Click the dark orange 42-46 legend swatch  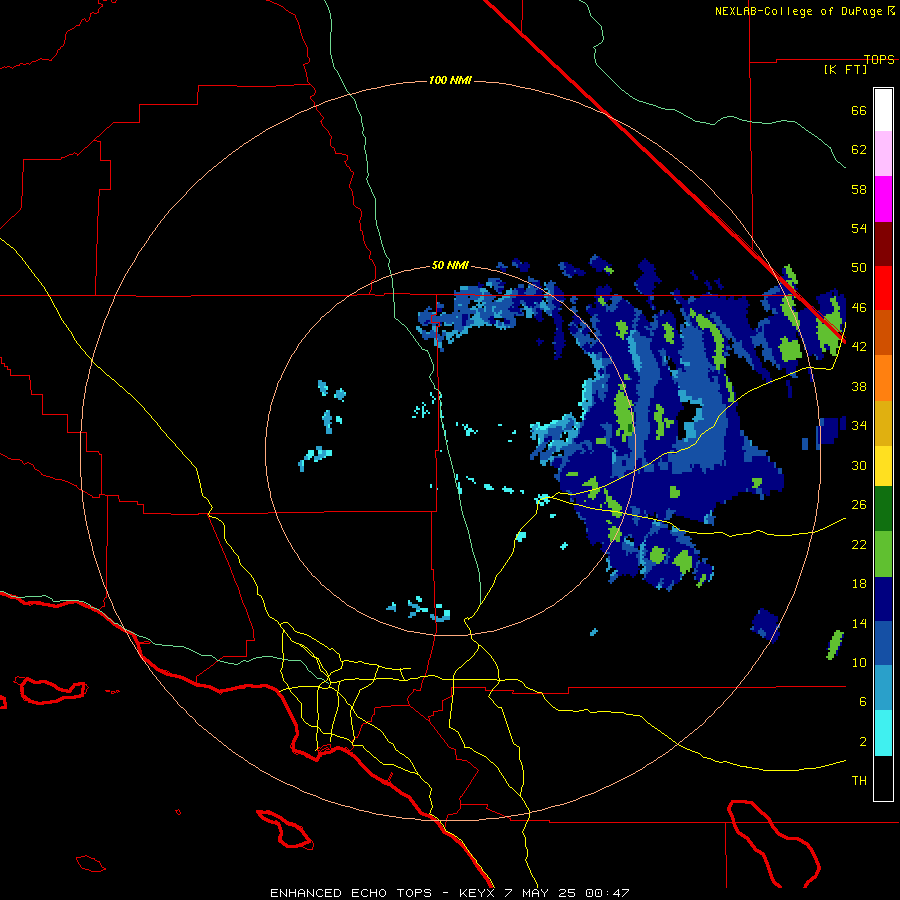[x=883, y=332]
